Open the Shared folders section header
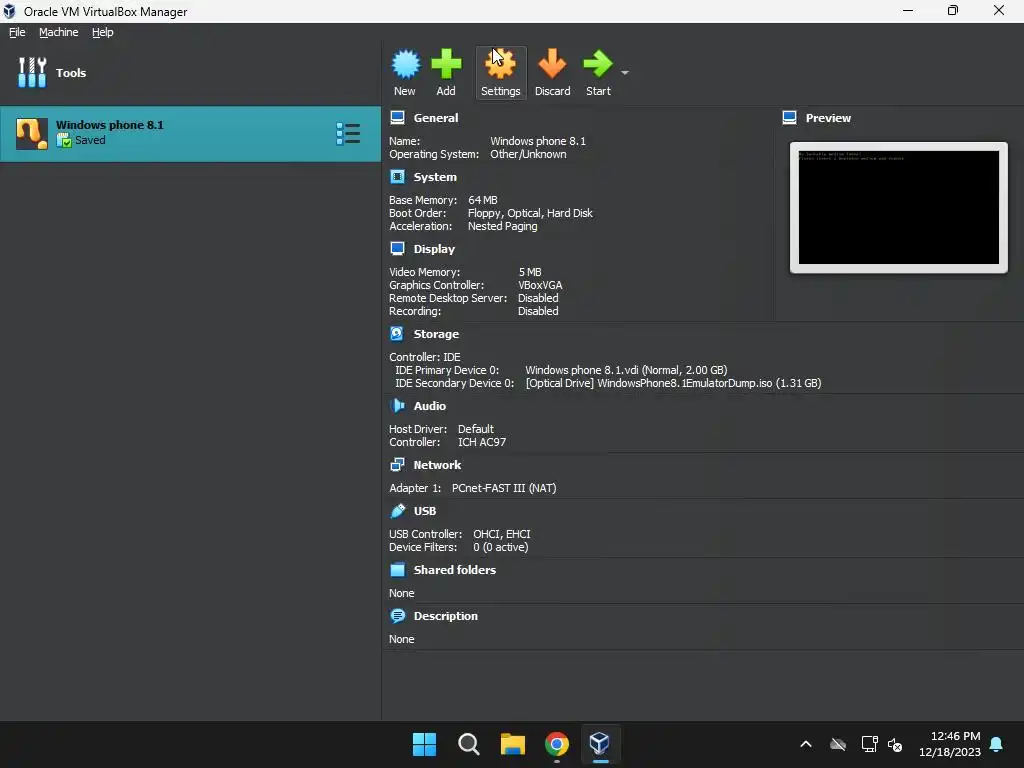The image size is (1024, 768). [455, 570]
